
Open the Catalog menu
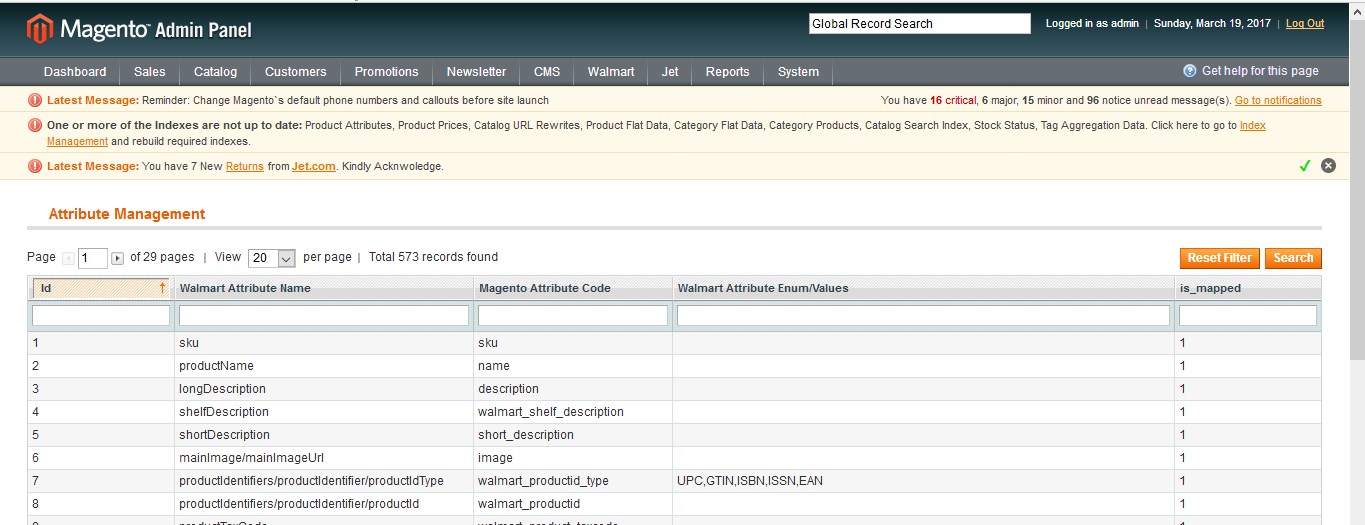click(x=215, y=72)
